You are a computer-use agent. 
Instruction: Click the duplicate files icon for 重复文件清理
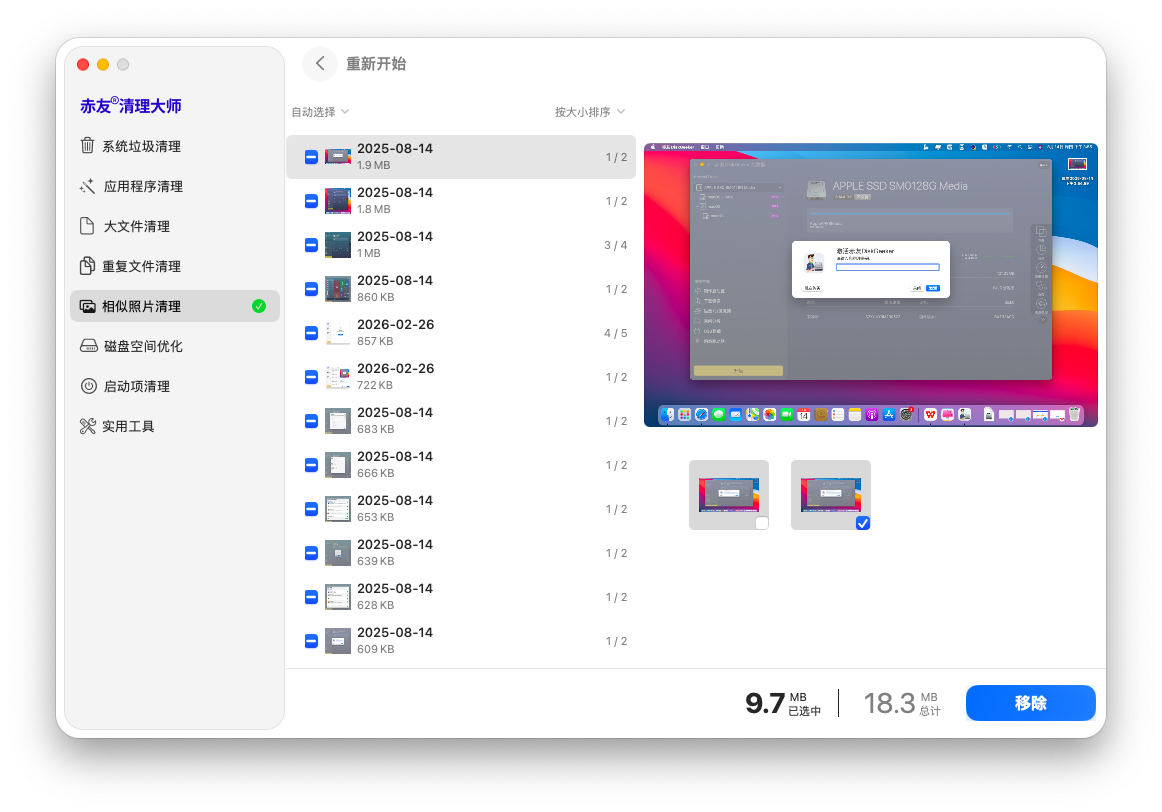coord(88,266)
